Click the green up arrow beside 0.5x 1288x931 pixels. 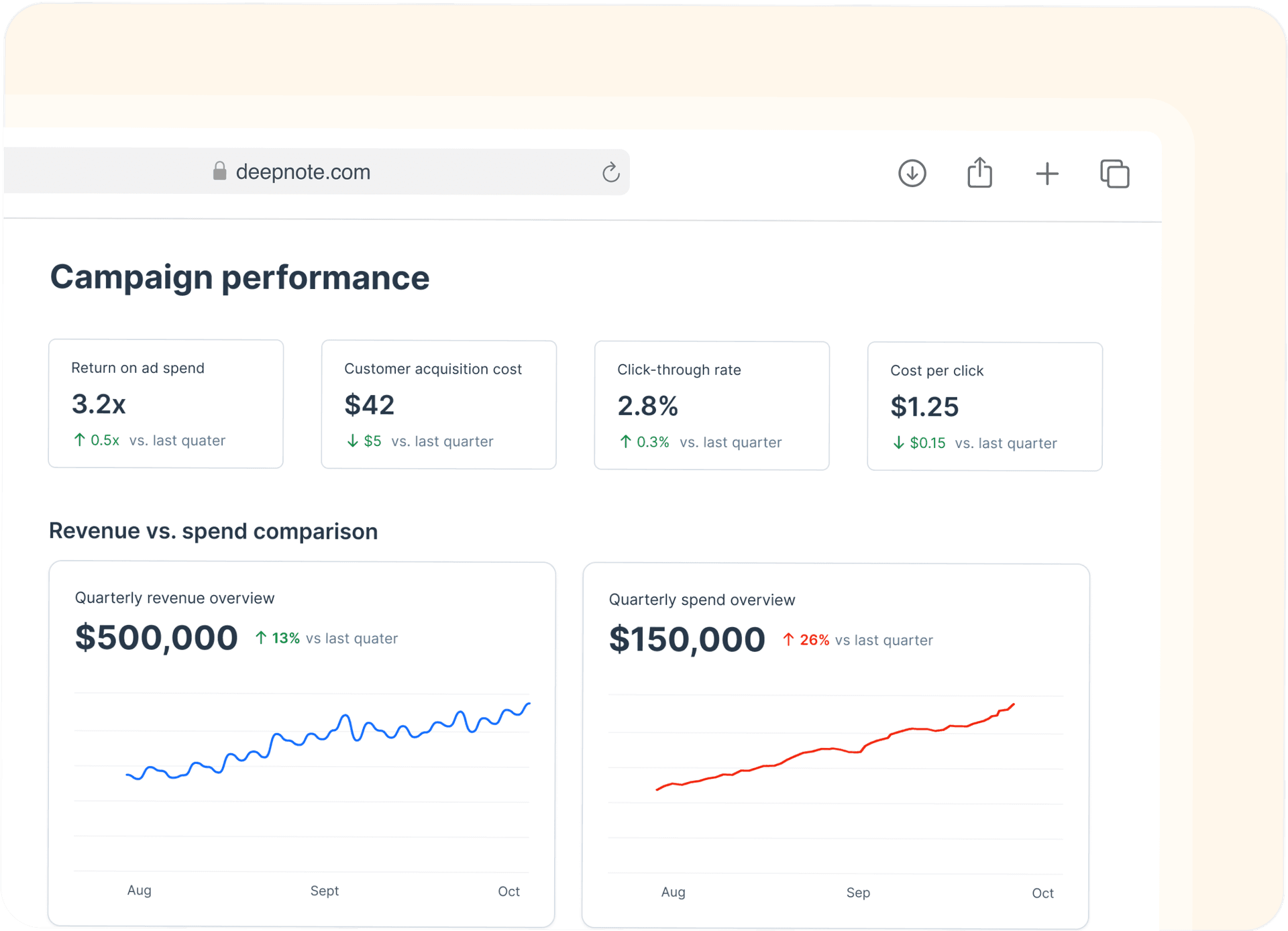click(79, 440)
